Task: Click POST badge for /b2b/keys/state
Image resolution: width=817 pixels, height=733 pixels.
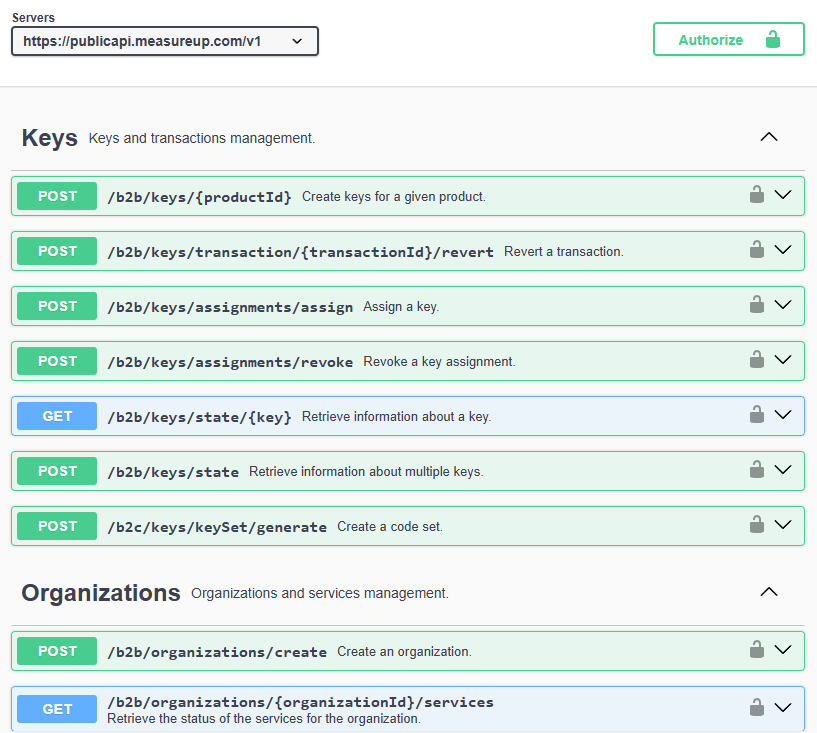Action: coord(57,471)
